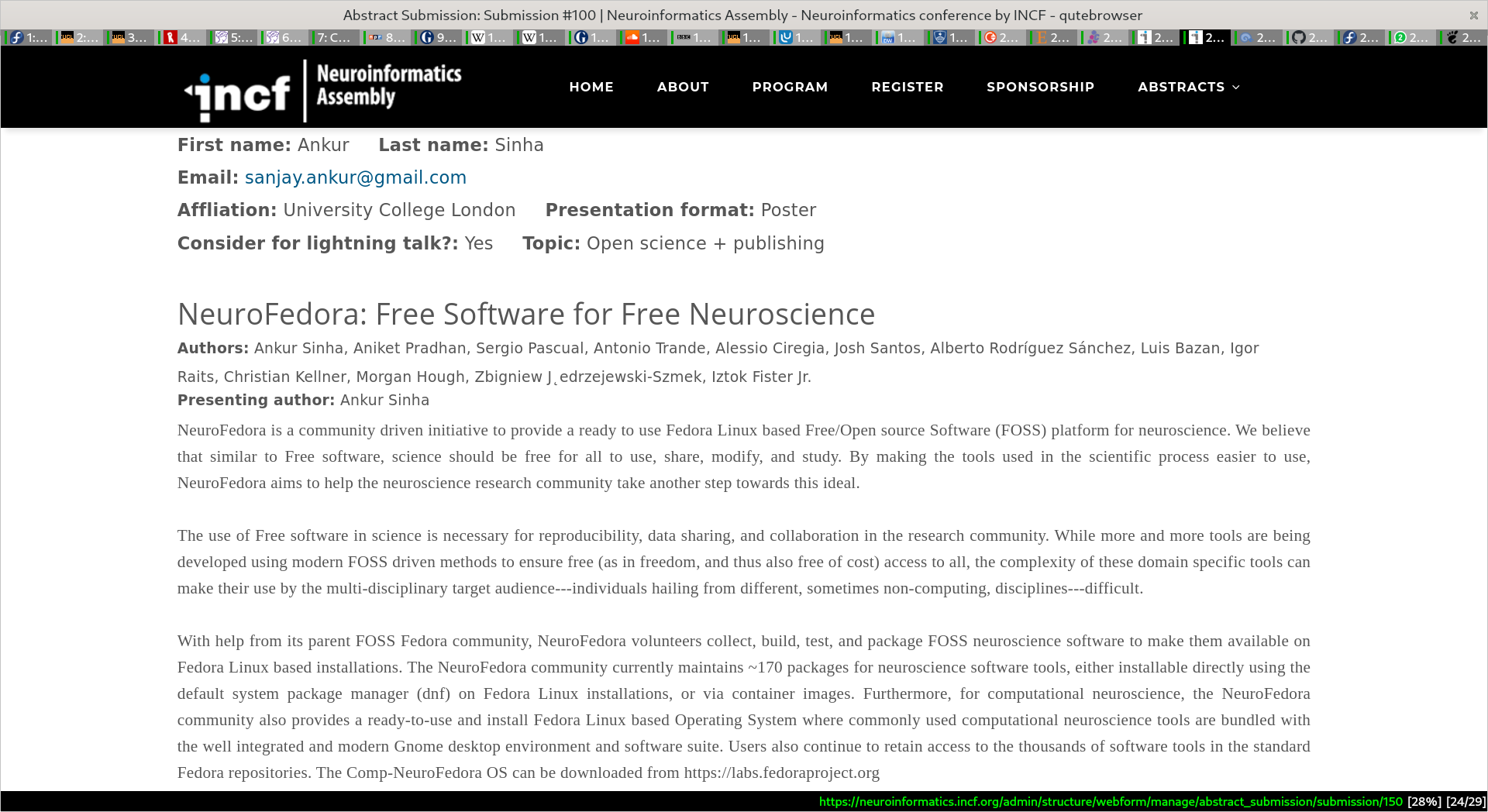Click the window title text
This screenshot has width=1488, height=812.
(x=742, y=15)
